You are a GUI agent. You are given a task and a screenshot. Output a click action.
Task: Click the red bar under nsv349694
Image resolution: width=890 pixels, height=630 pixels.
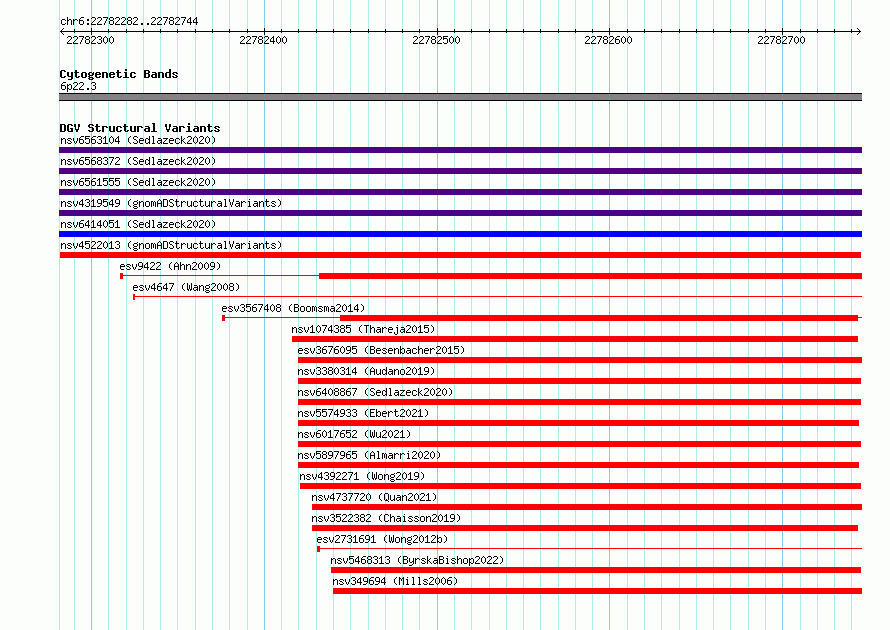click(598, 591)
